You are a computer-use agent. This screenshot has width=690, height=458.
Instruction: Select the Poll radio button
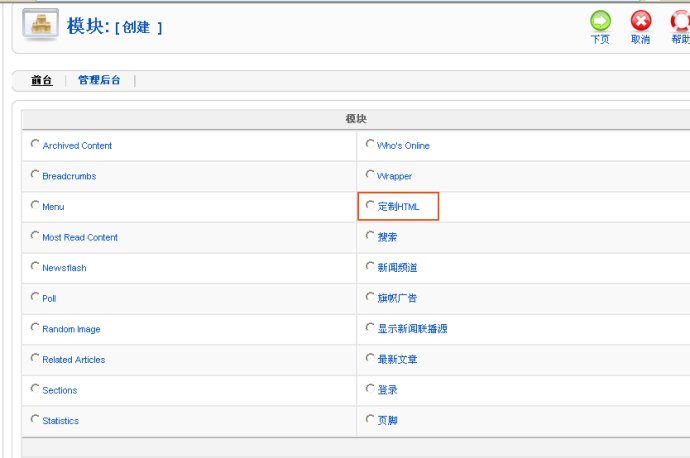pos(35,297)
